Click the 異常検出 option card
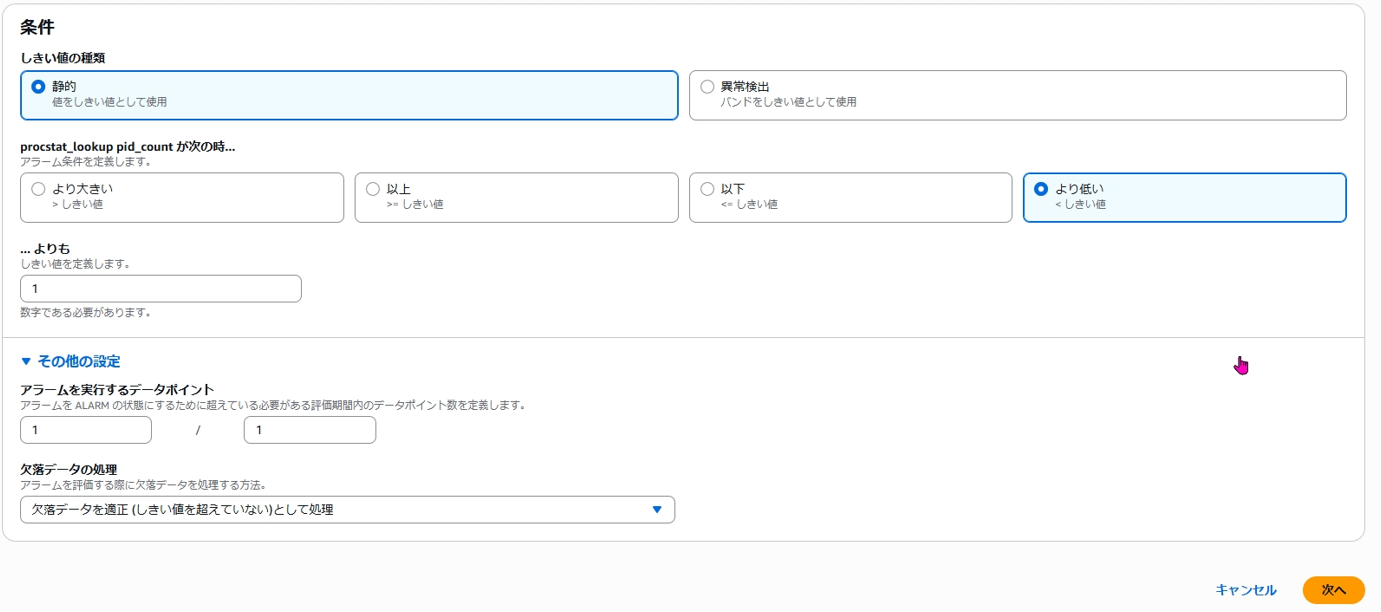 click(x=1020, y=90)
